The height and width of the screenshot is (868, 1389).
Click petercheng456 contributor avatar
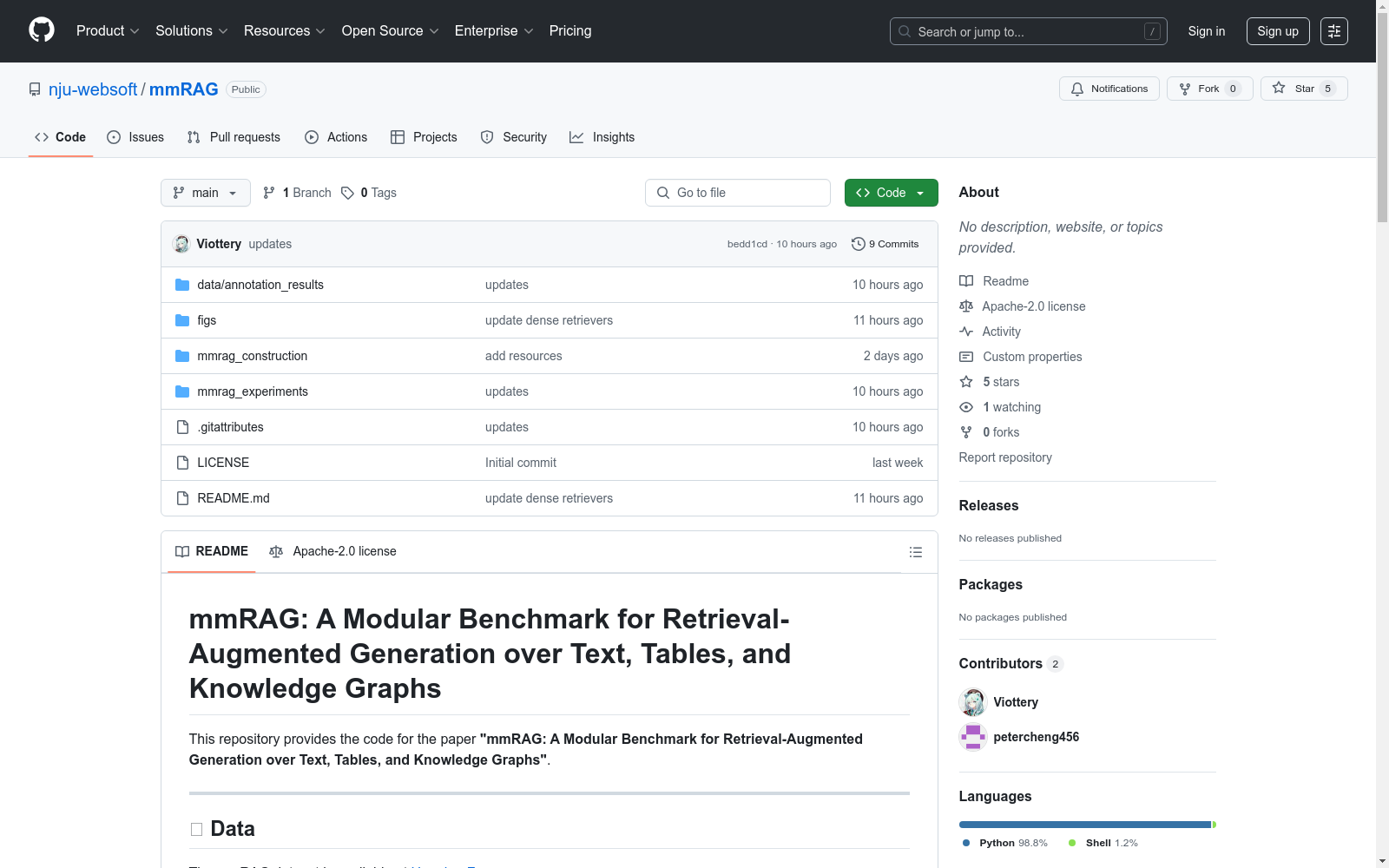[x=973, y=737]
